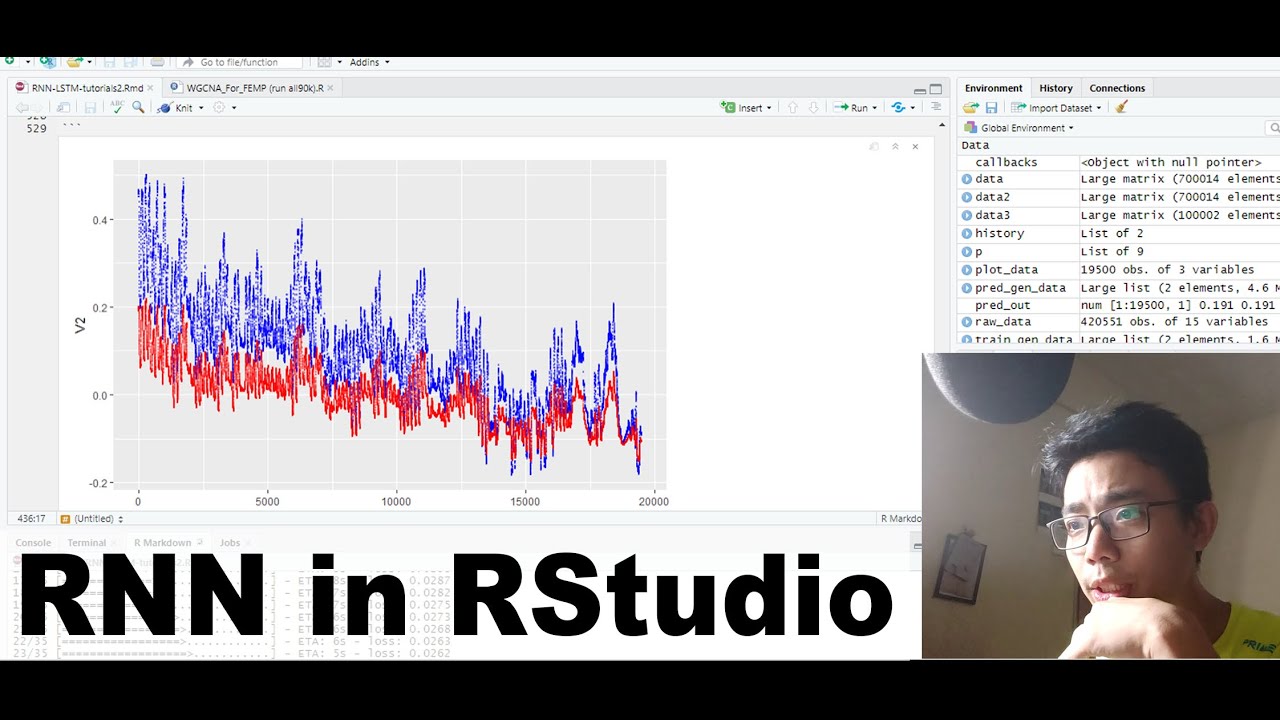Click the Publish icon
The image size is (1280, 720).
(x=899, y=107)
